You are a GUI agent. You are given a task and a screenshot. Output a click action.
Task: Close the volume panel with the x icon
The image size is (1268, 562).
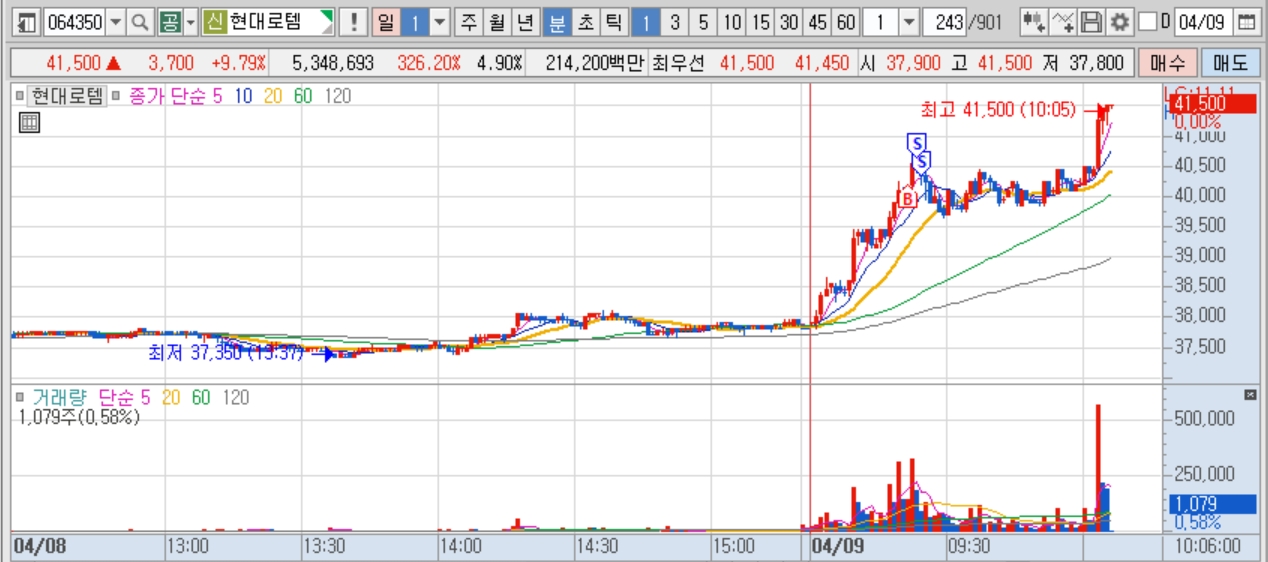[x=1250, y=395]
